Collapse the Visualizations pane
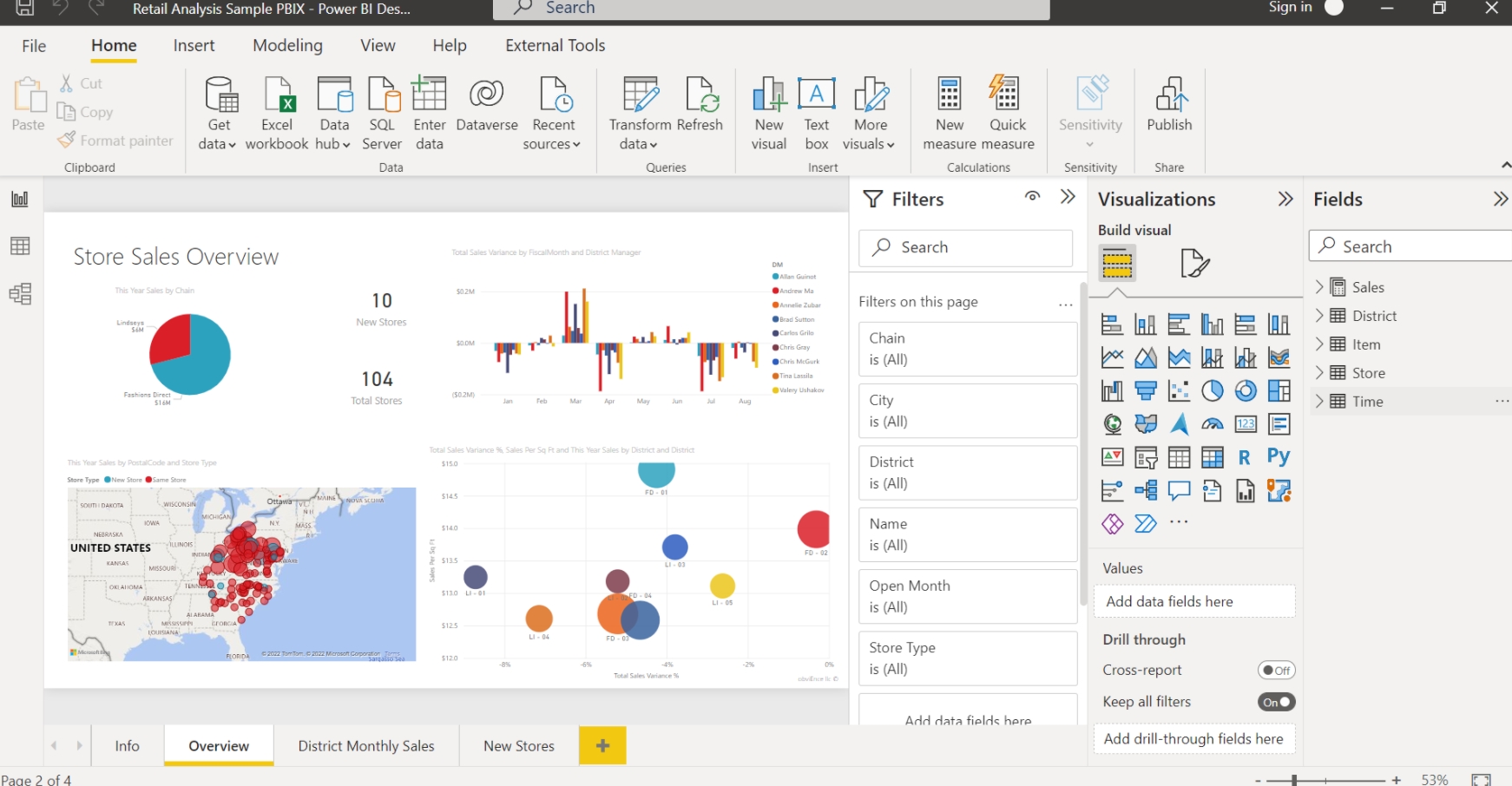1512x786 pixels. coord(1285,199)
